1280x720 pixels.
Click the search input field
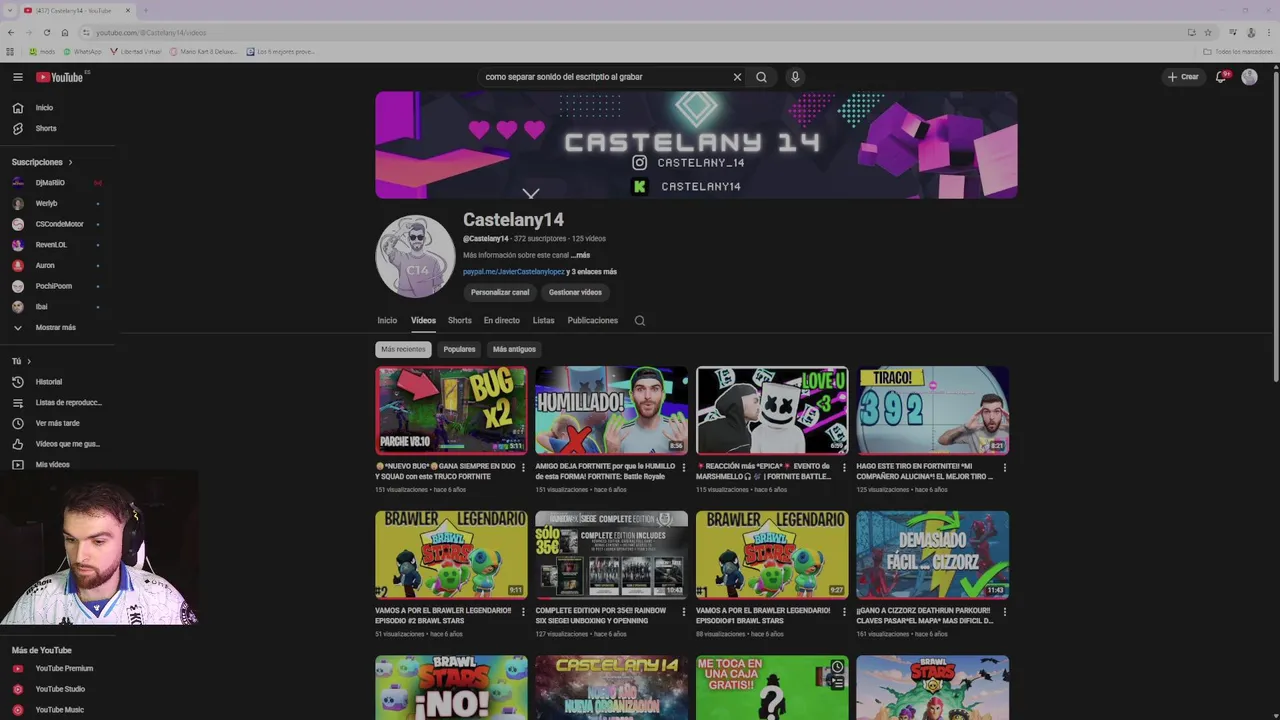(606, 77)
